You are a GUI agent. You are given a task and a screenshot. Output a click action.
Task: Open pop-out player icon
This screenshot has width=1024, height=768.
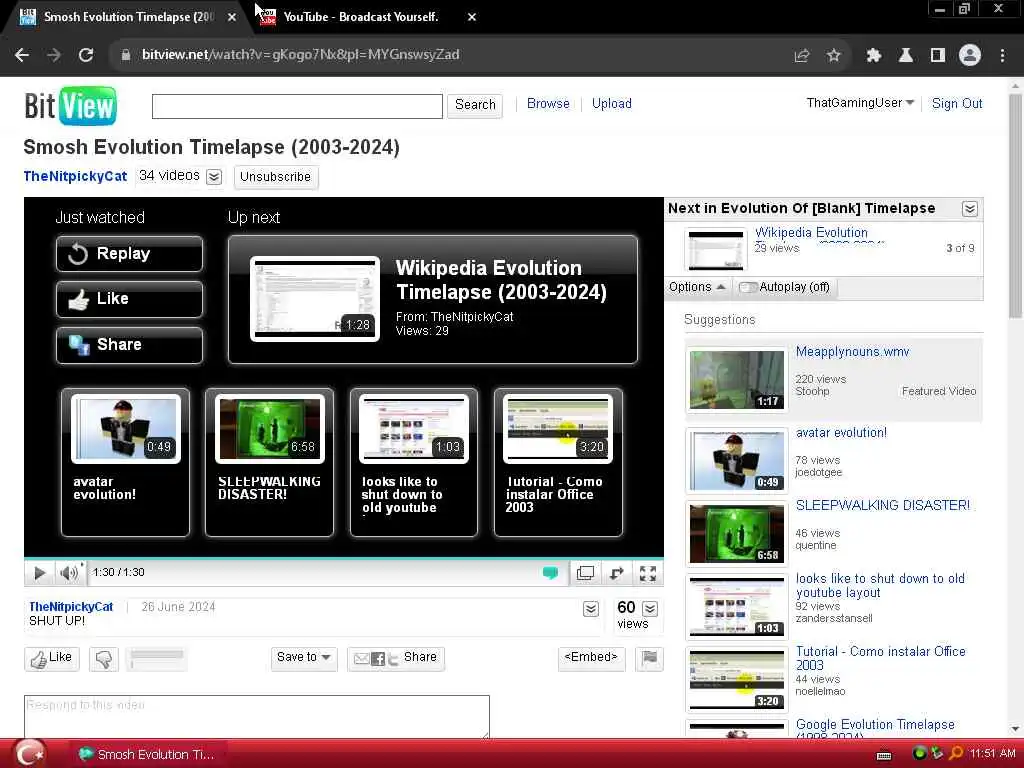tap(585, 573)
